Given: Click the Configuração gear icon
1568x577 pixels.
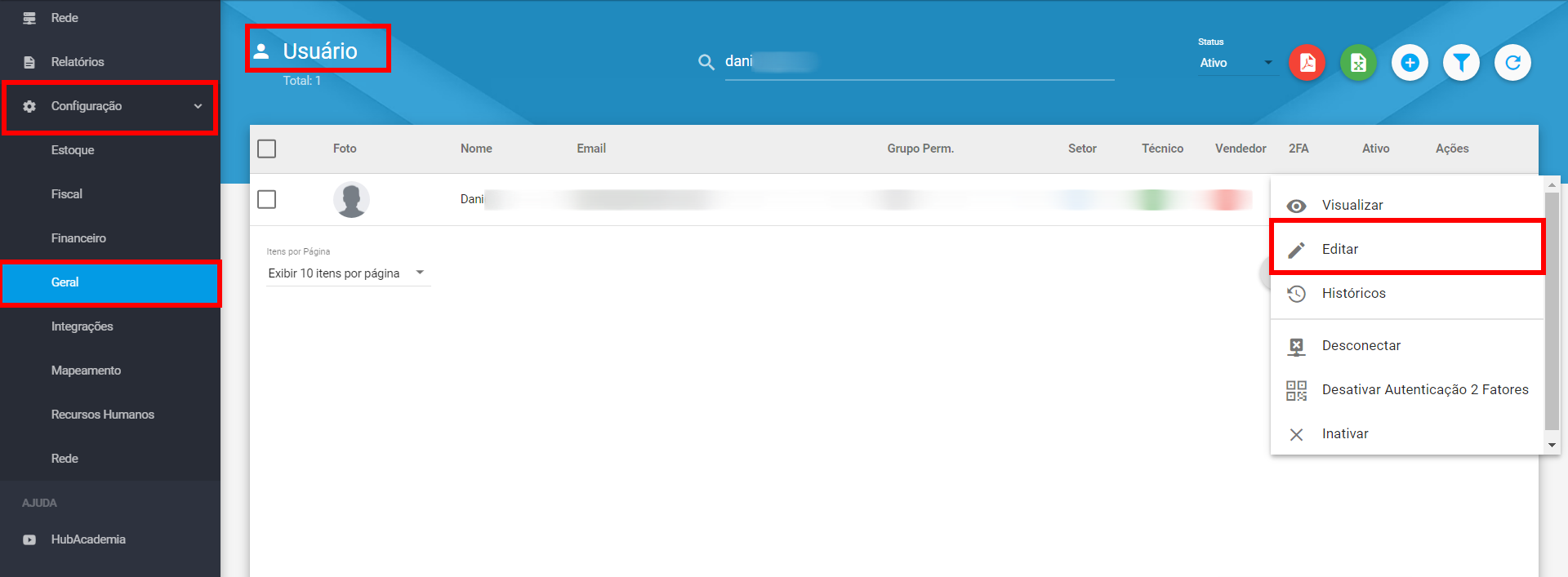Looking at the screenshot, I should [29, 106].
